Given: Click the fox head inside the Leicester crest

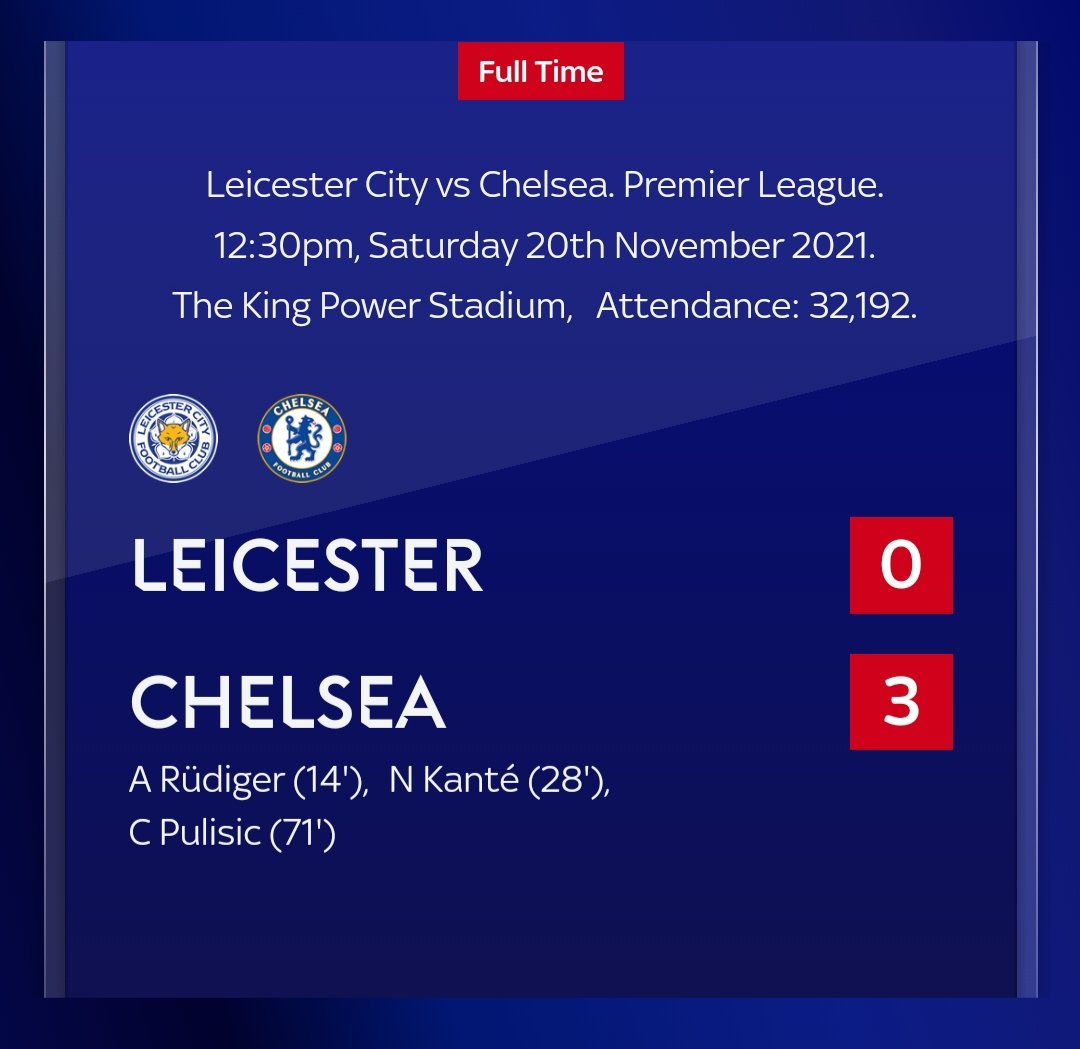Looking at the screenshot, I should coord(174,438).
